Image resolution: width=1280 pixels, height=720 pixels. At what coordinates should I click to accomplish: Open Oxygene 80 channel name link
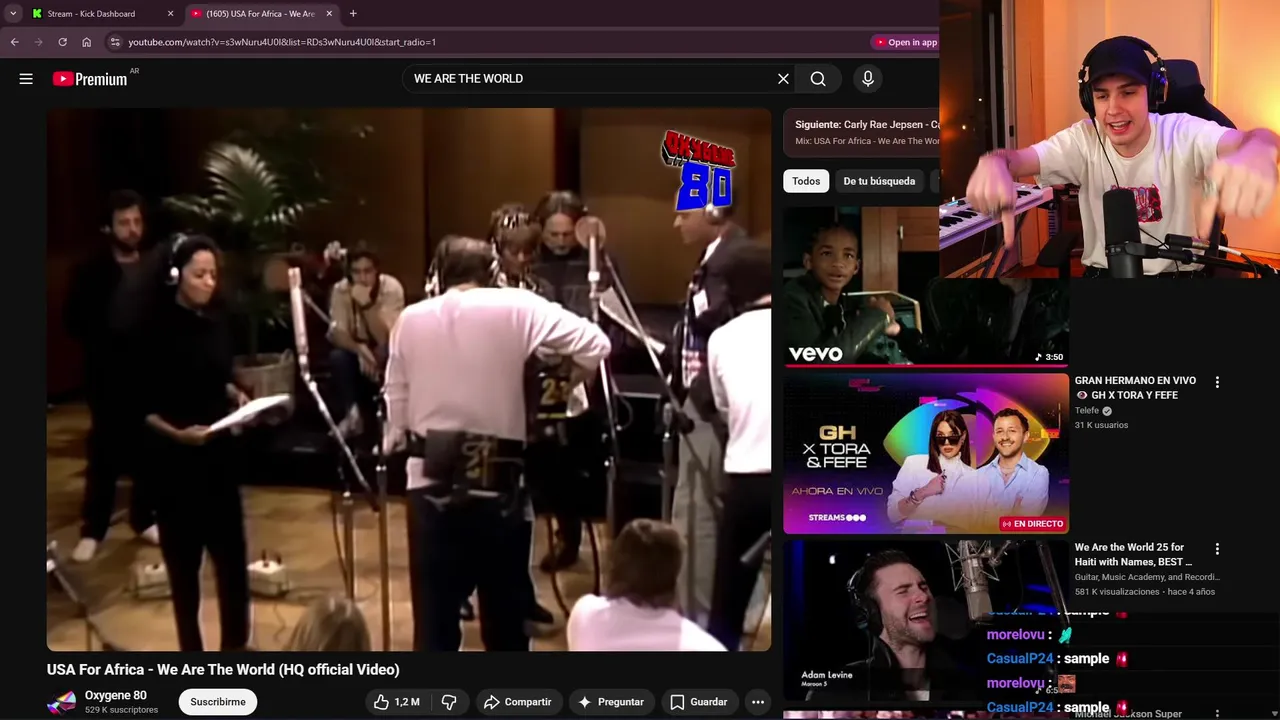115,695
